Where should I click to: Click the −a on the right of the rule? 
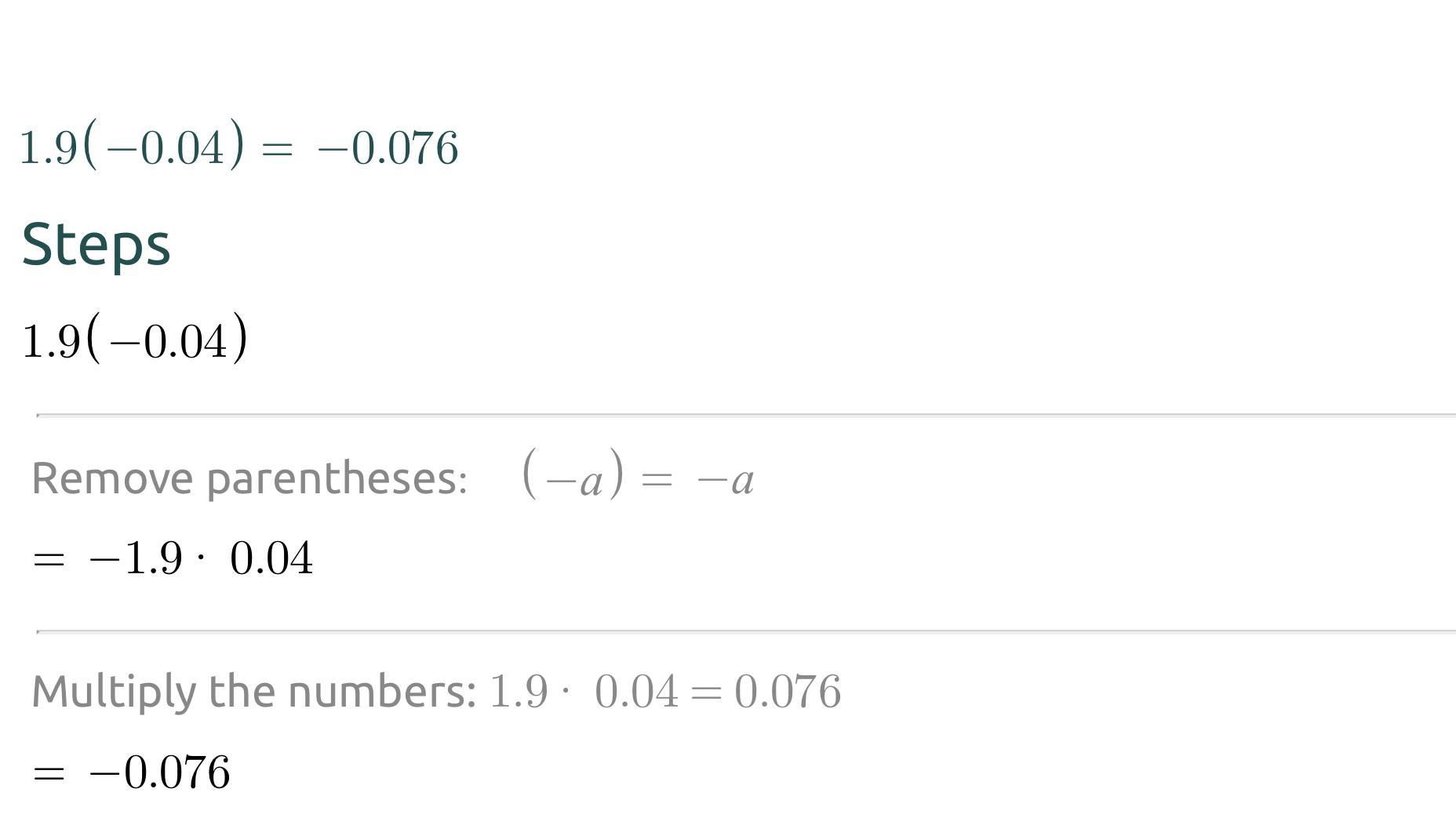pos(726,480)
